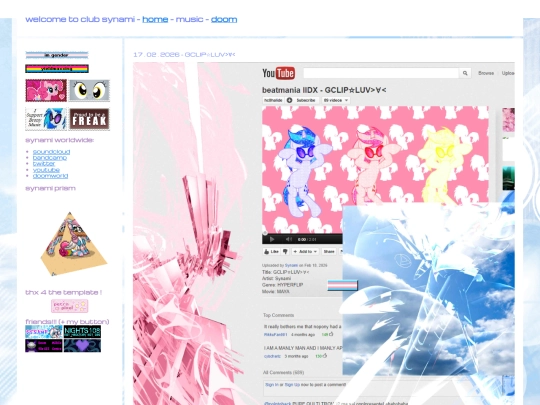The width and height of the screenshot is (540, 405).
Task: Click the pink related video thumbnail
Action: pyautogui.click(x=508, y=120)
